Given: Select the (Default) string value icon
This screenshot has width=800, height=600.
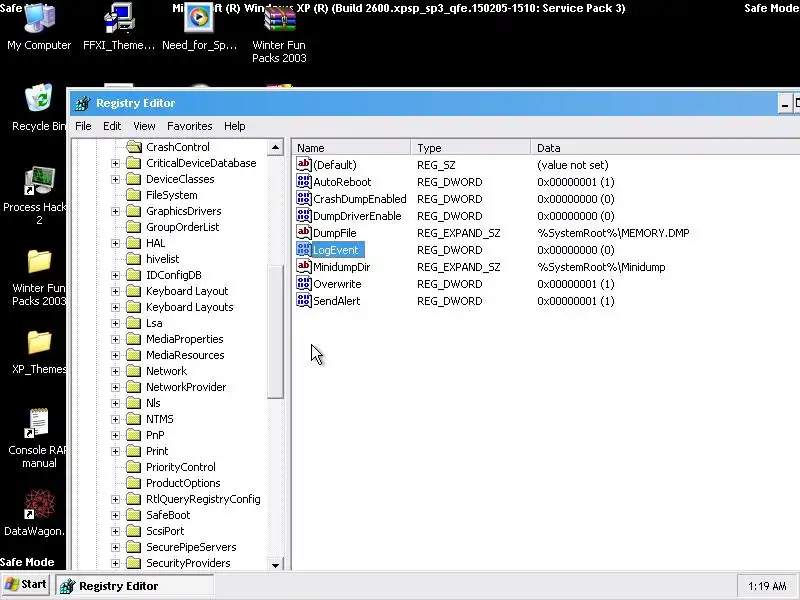Looking at the screenshot, I should 304,164.
